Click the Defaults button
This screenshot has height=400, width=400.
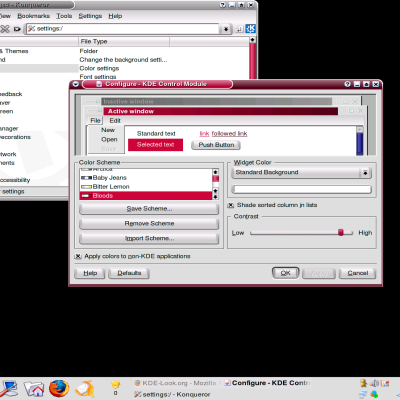tap(129, 273)
